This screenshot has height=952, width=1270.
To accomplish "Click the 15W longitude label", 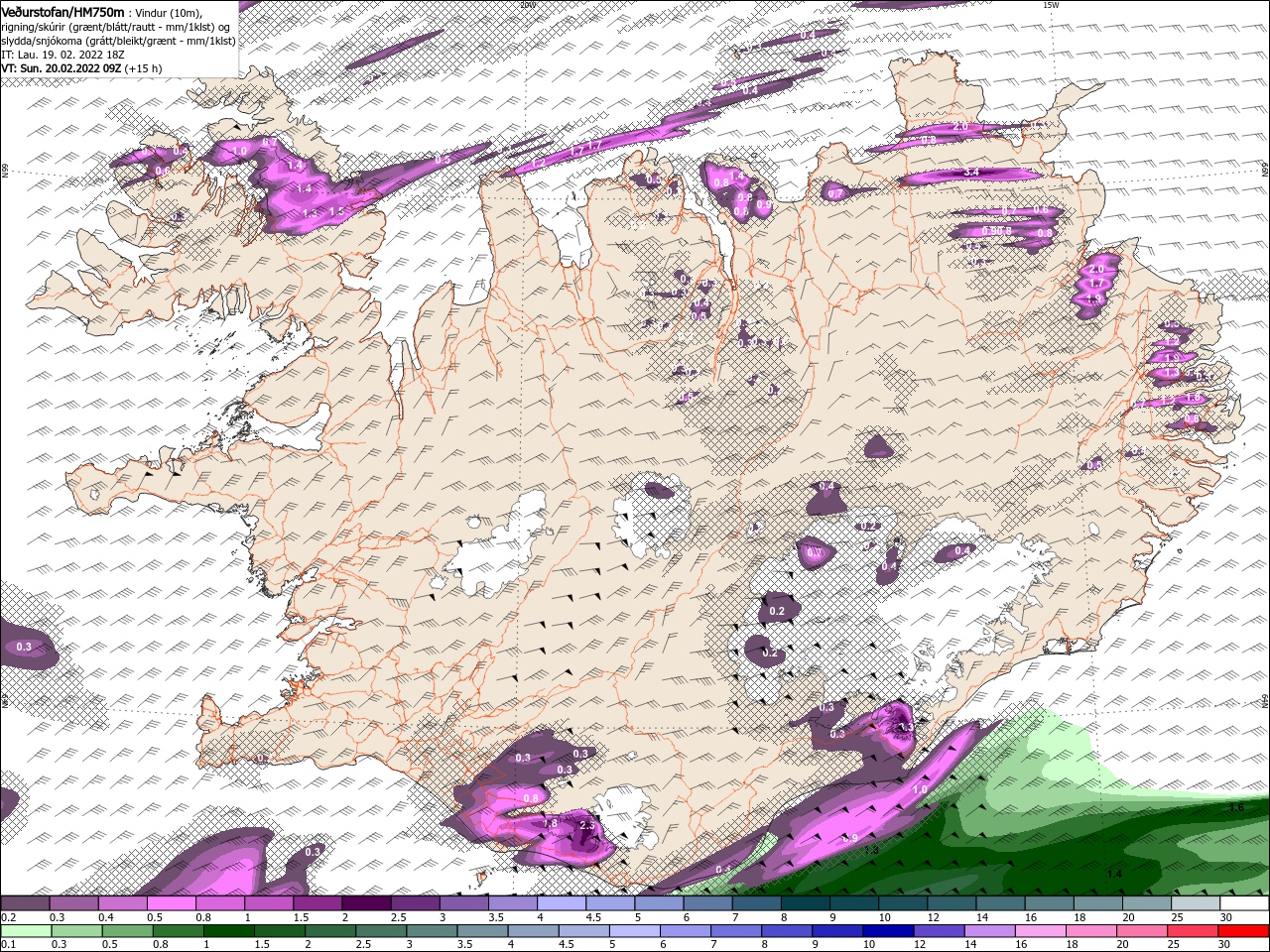I will coord(1052,4).
